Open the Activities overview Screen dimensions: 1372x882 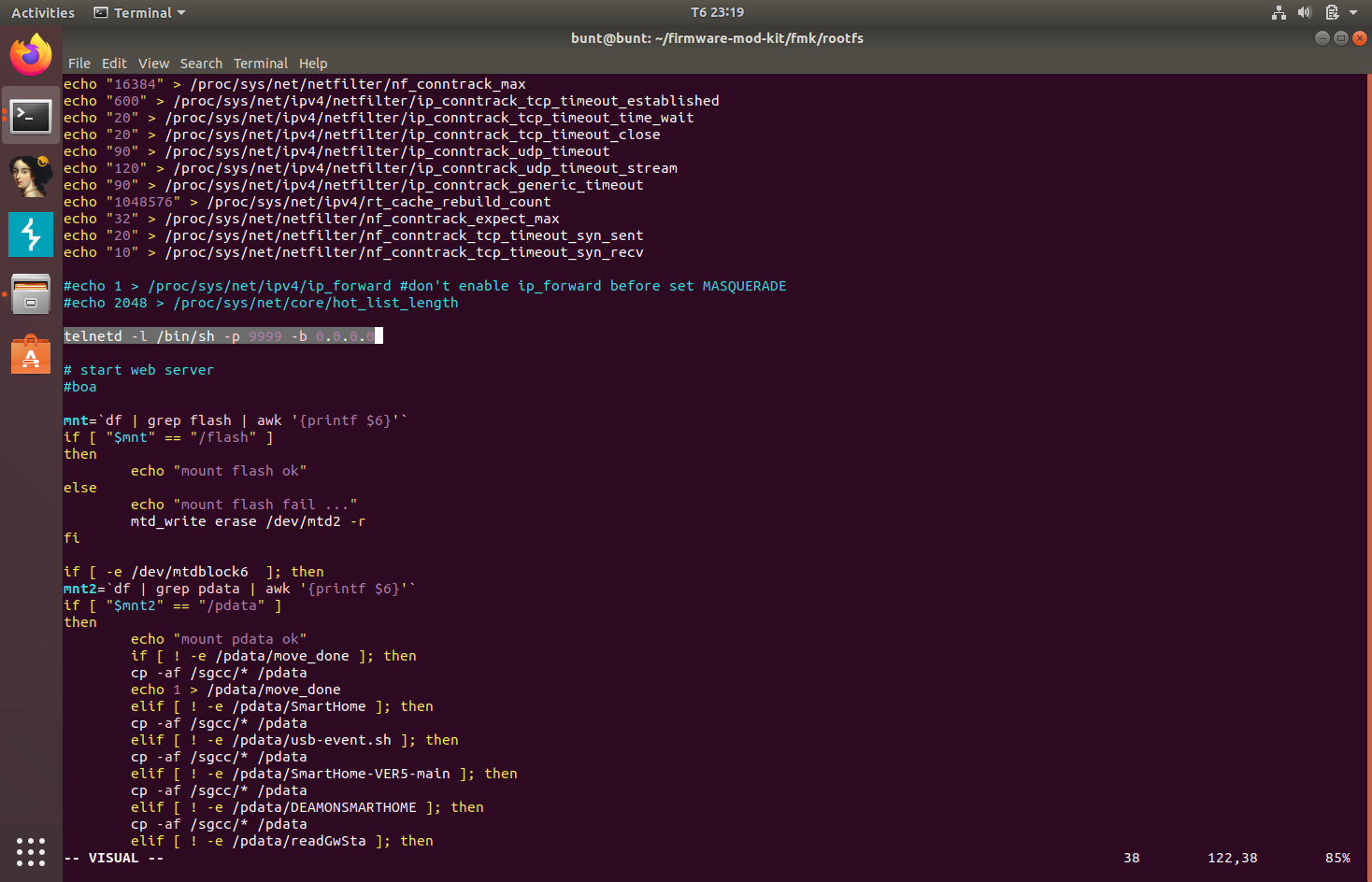[x=43, y=12]
